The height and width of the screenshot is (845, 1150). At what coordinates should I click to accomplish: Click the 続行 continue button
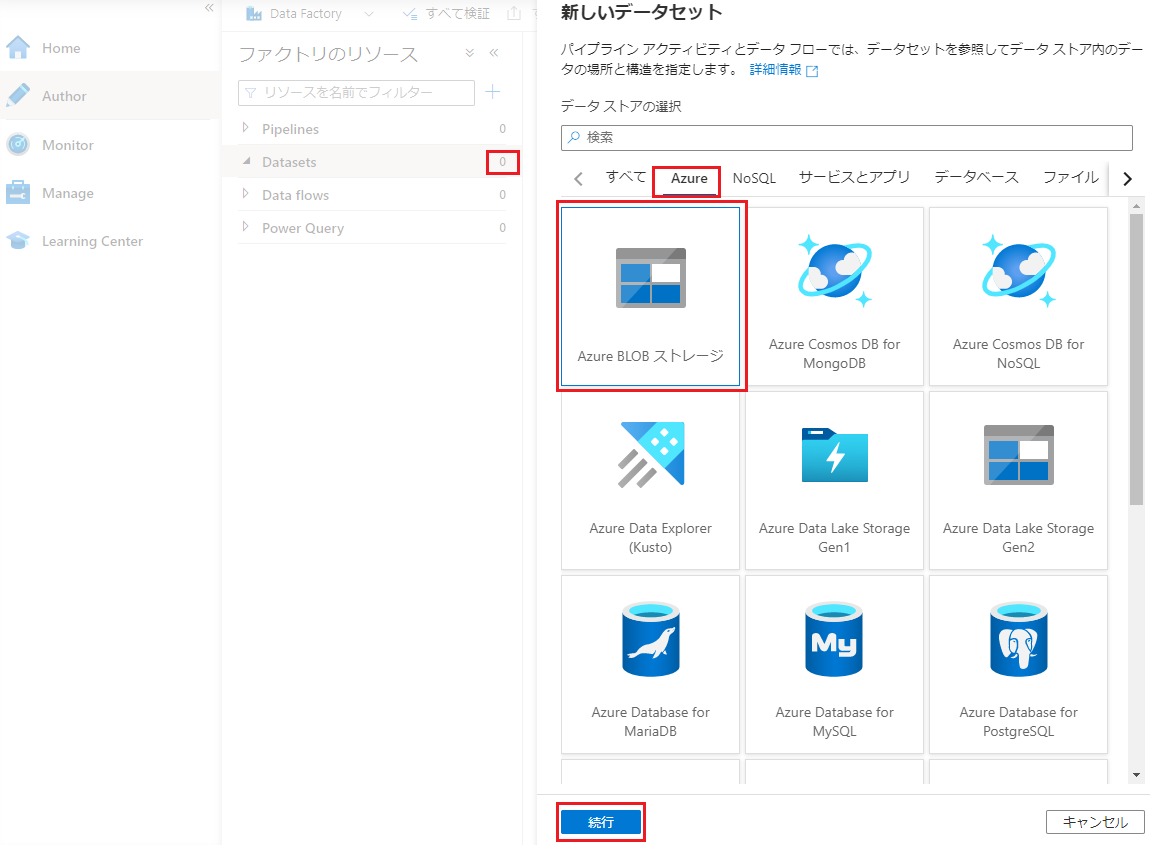tap(601, 822)
